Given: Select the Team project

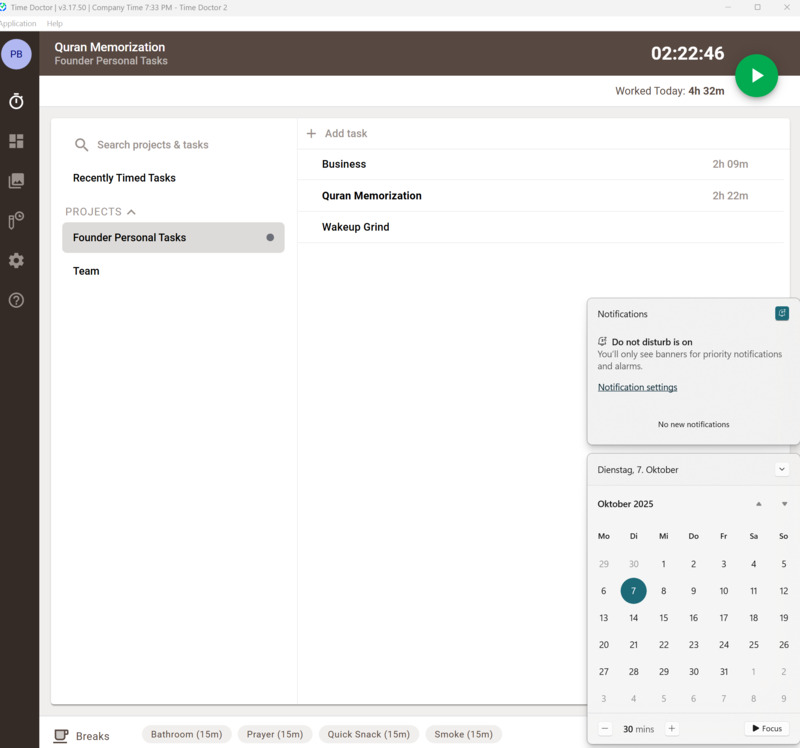Looking at the screenshot, I should pos(86,271).
